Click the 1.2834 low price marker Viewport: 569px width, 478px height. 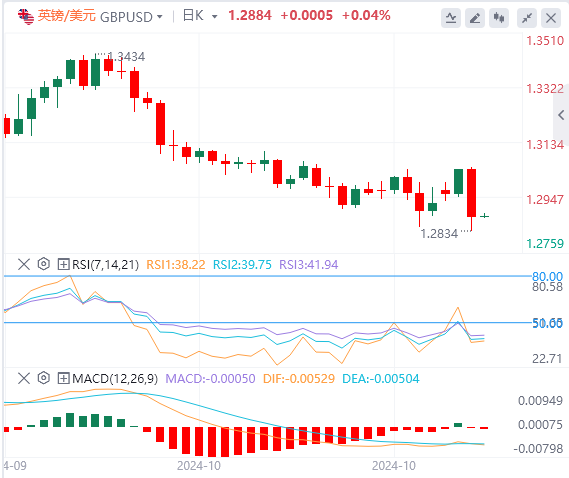439,234
